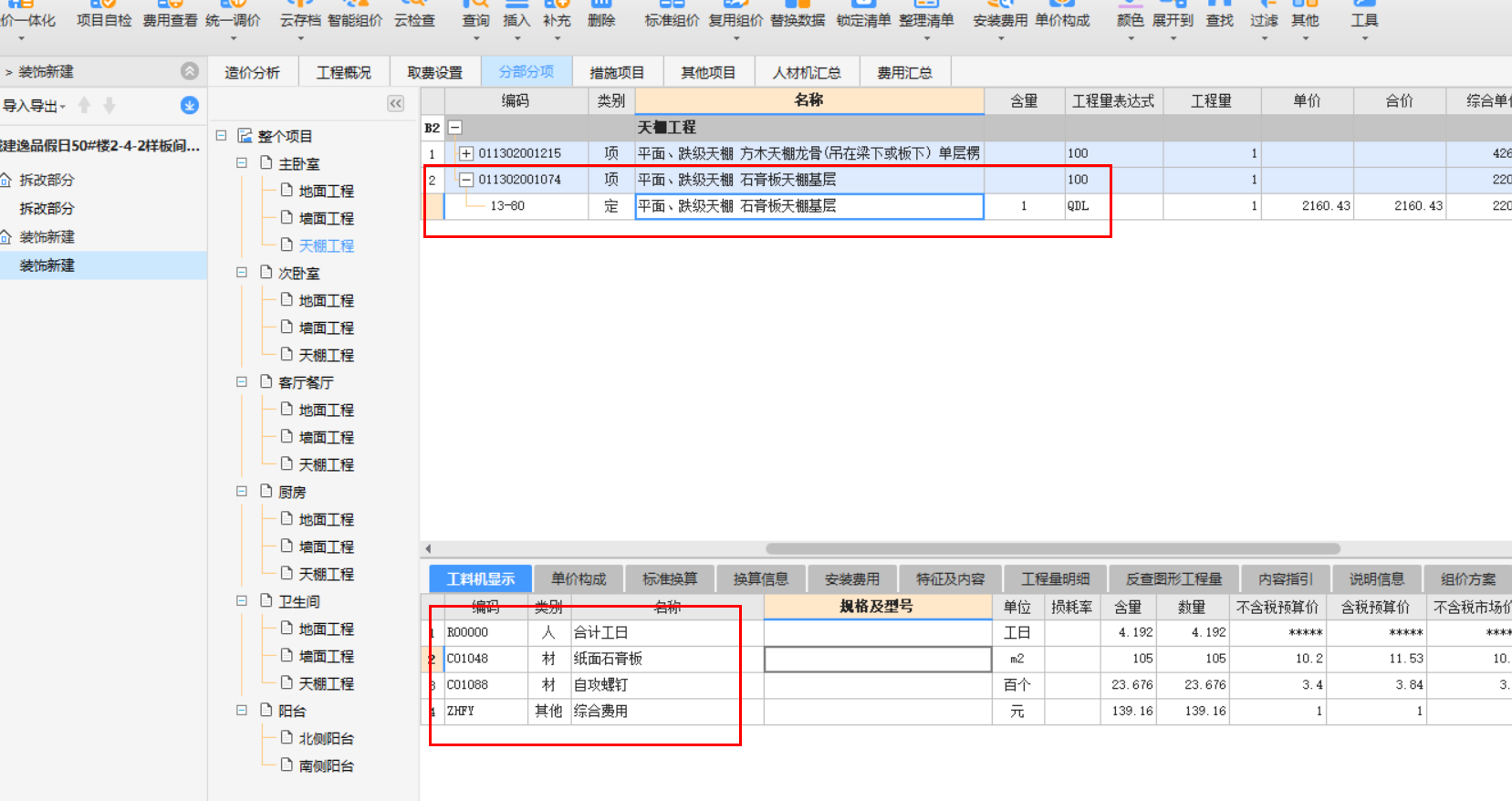Open the 反查图形工程量 bottom tab
The image size is (1512, 801).
coord(1173,578)
